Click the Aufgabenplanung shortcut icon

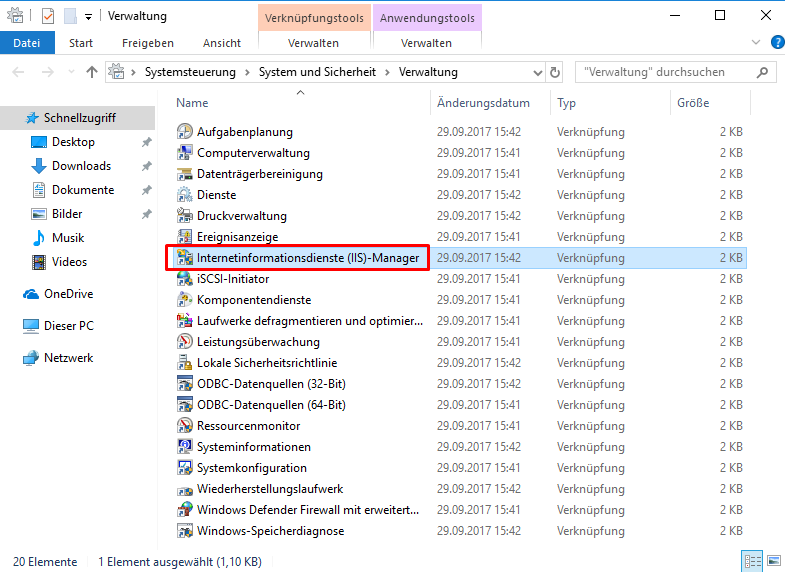pyautogui.click(x=185, y=132)
